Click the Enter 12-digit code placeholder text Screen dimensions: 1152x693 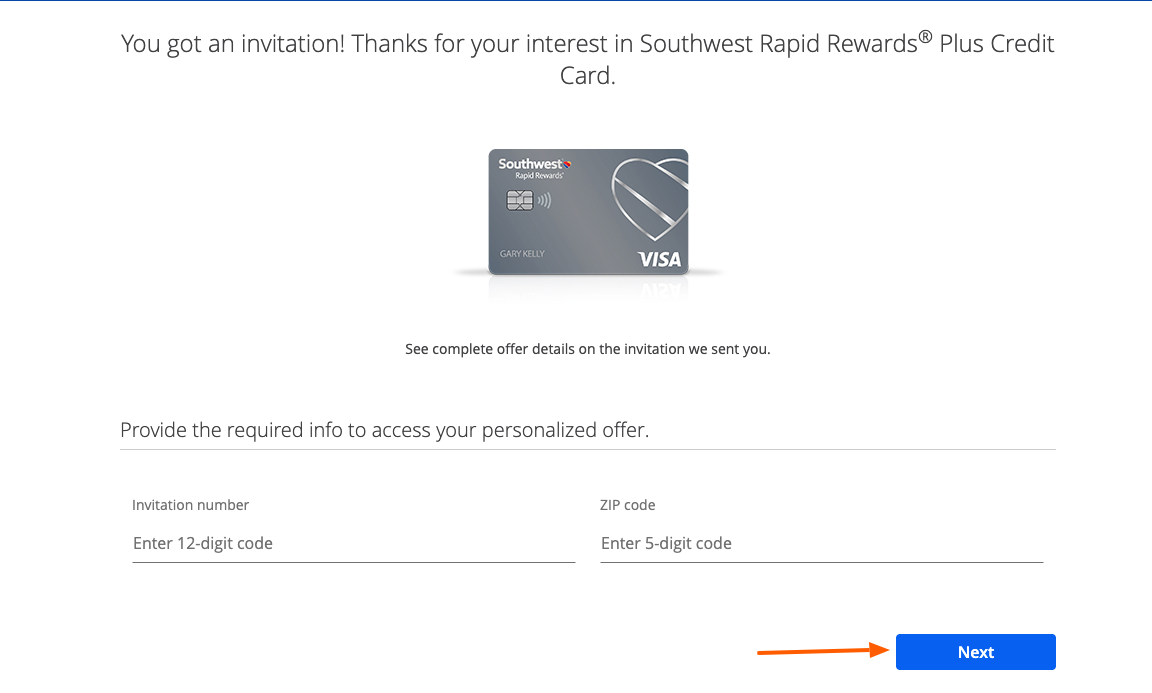click(x=202, y=543)
